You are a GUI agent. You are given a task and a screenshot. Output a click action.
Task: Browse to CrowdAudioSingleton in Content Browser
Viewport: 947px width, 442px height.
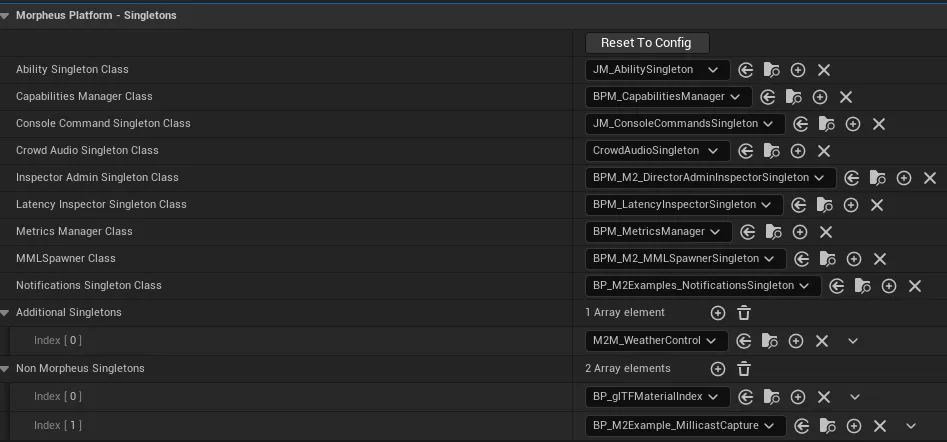coord(771,151)
